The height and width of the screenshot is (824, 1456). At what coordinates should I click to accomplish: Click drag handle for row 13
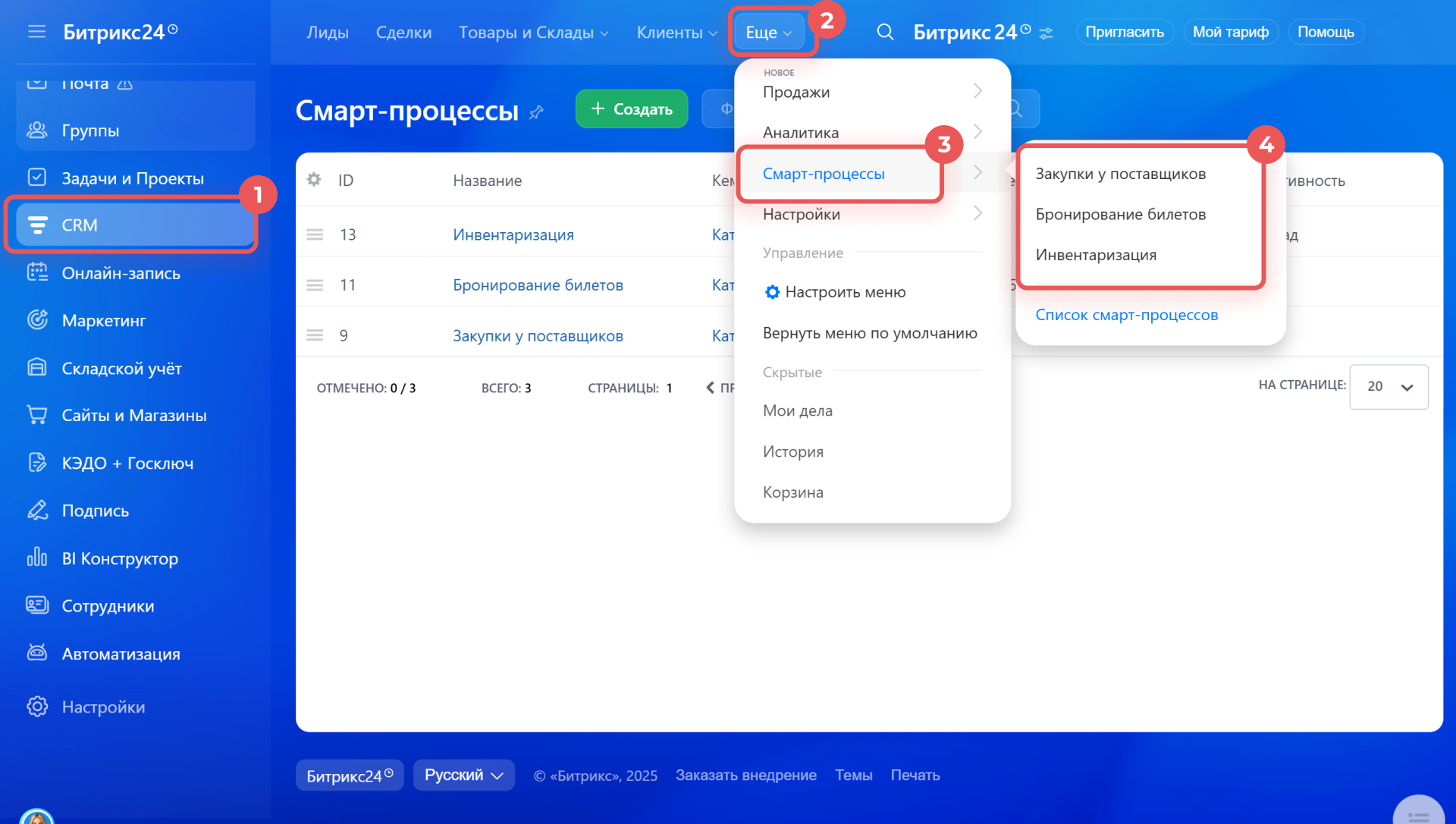[315, 234]
